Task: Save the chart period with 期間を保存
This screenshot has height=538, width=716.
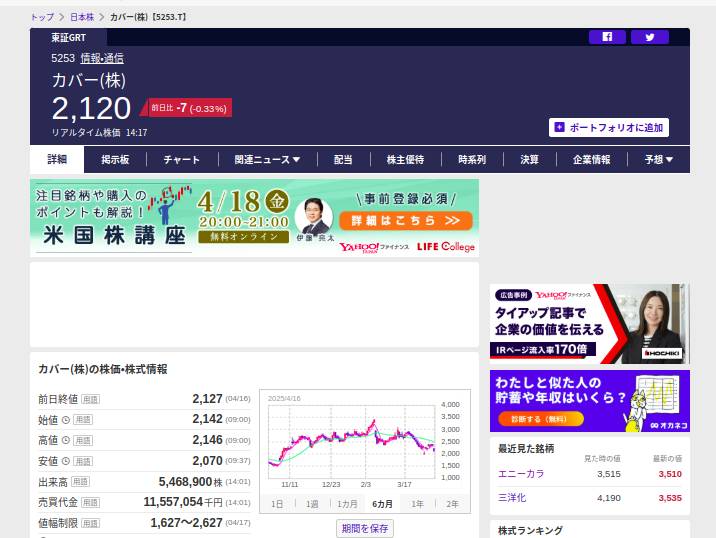Action: point(365,528)
